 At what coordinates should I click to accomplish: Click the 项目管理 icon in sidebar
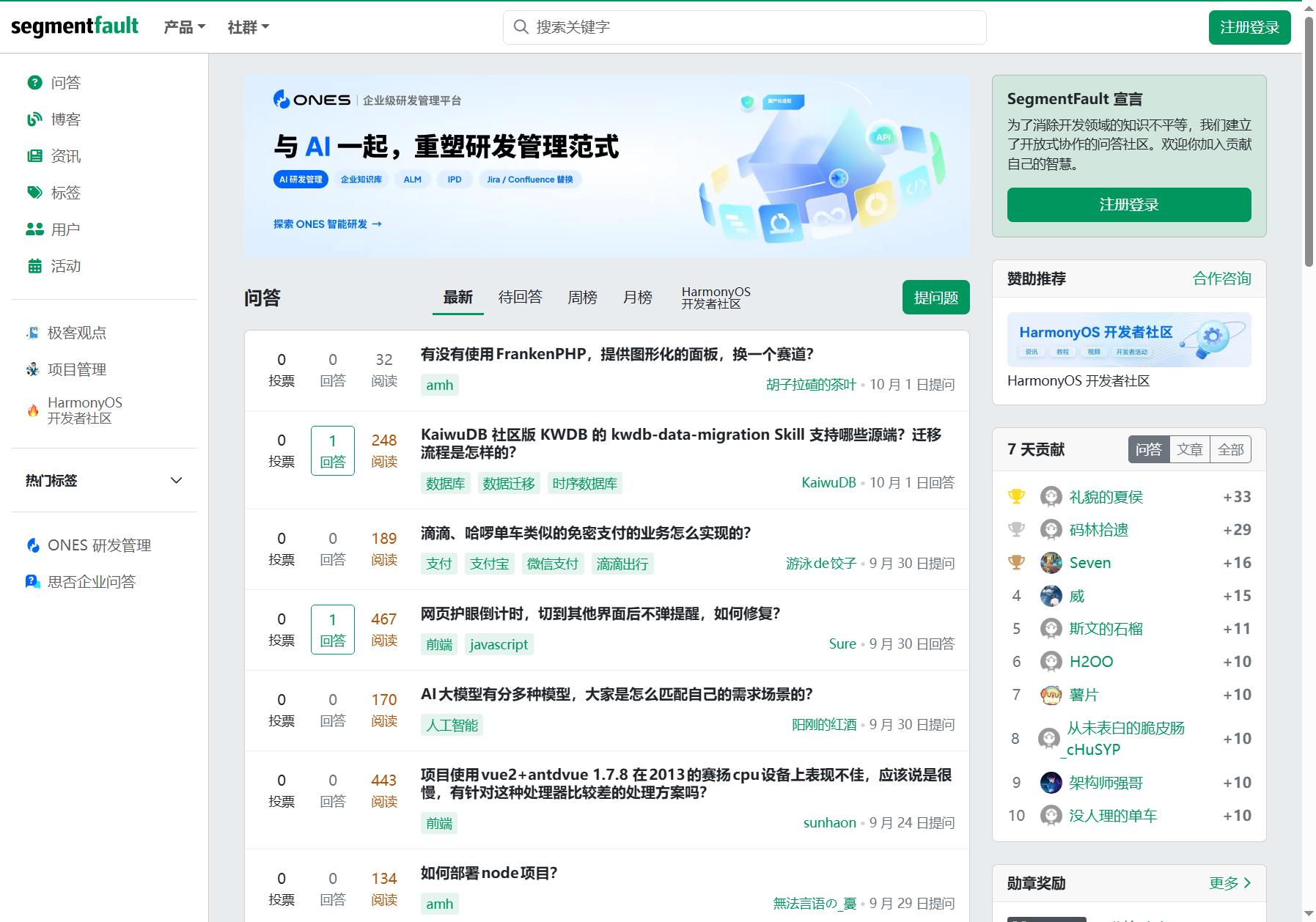[32, 369]
